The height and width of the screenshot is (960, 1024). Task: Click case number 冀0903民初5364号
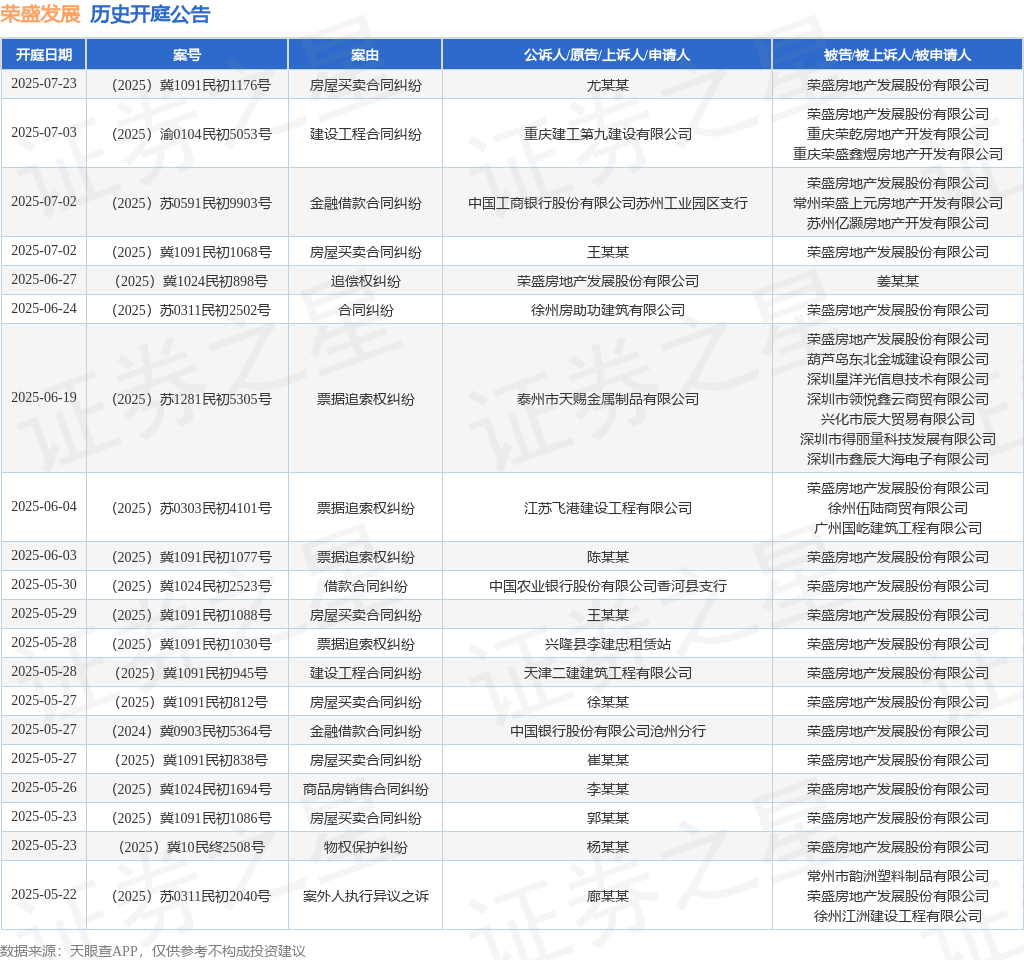191,731
